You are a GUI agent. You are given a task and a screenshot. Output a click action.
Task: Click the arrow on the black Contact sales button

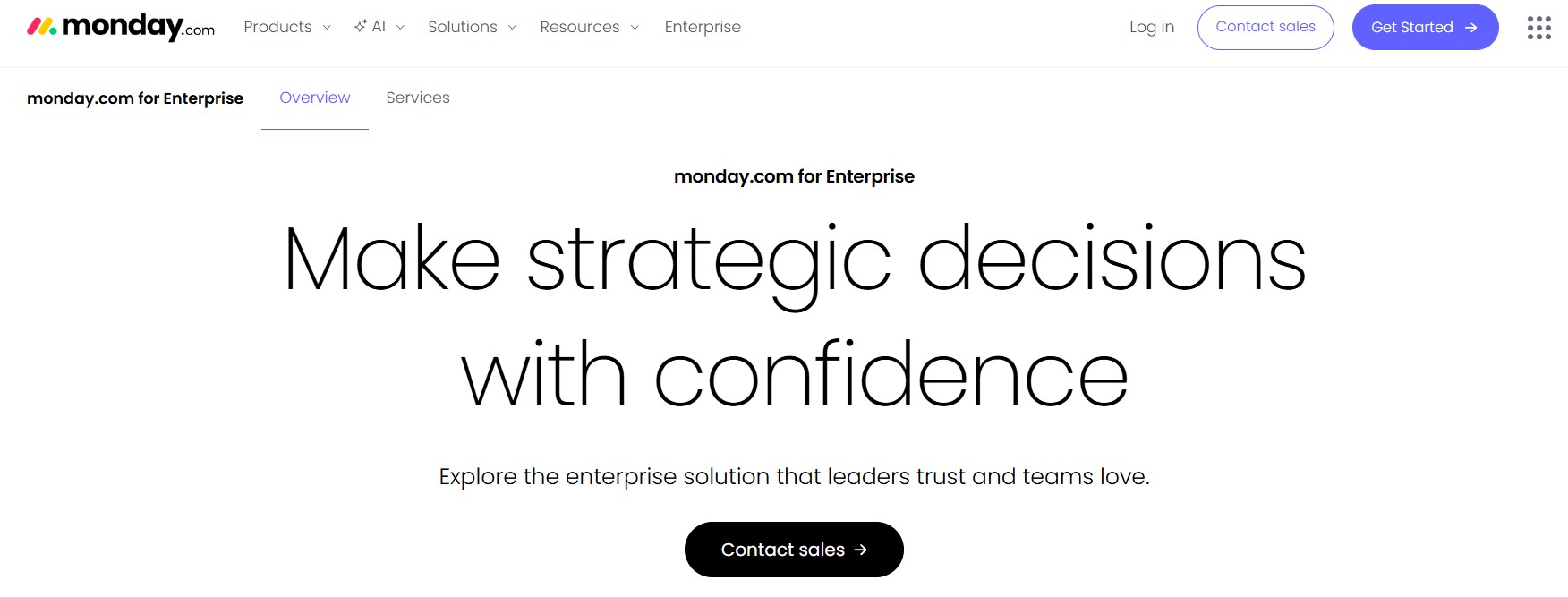860,550
